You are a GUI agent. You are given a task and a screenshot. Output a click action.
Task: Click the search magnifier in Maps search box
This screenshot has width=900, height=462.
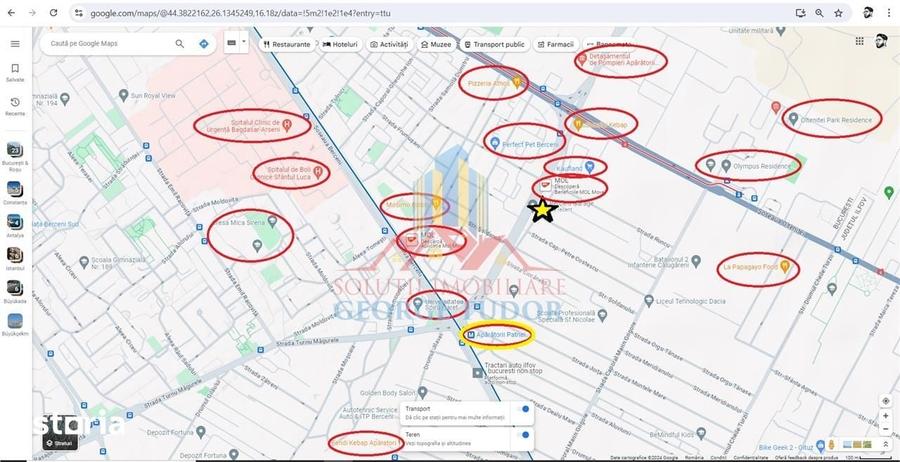pyautogui.click(x=180, y=44)
